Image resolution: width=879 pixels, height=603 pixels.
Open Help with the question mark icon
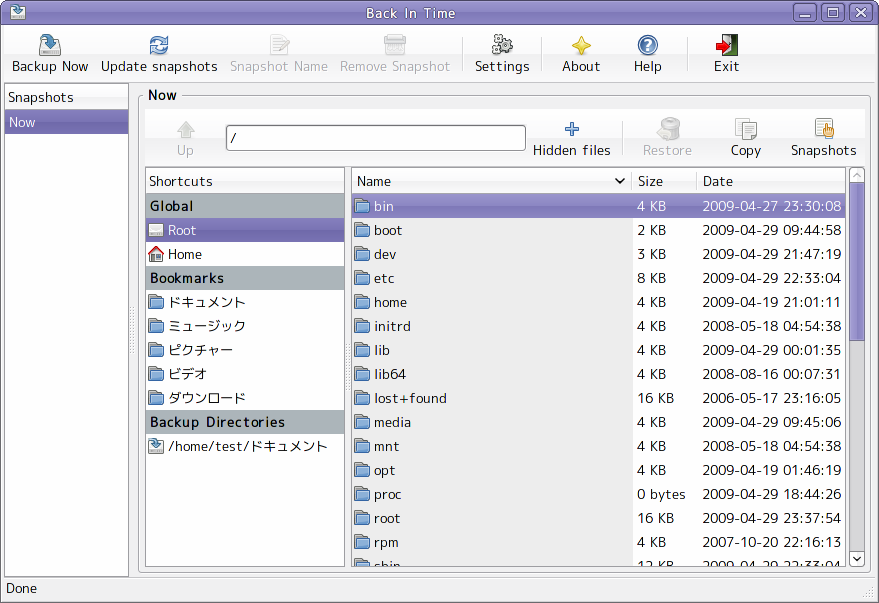(x=647, y=45)
